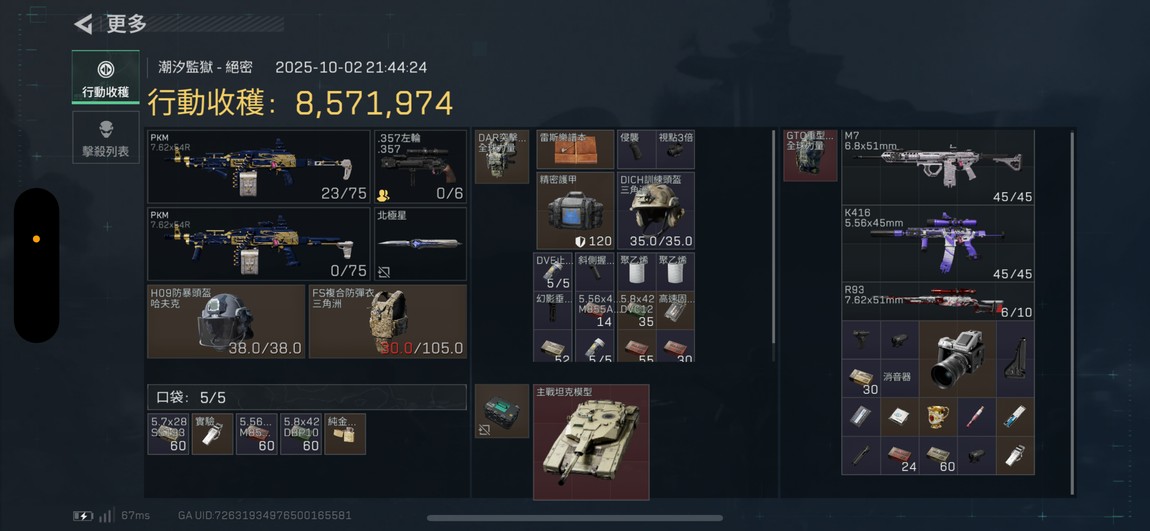The height and width of the screenshot is (531, 1150).
Task: Select the M7 rifle in right panel
Action: click(937, 167)
